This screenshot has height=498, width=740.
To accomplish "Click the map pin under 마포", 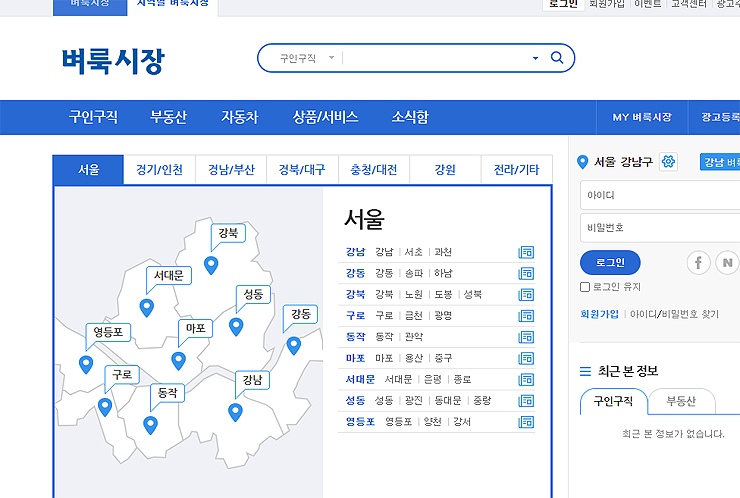I will (x=178, y=361).
